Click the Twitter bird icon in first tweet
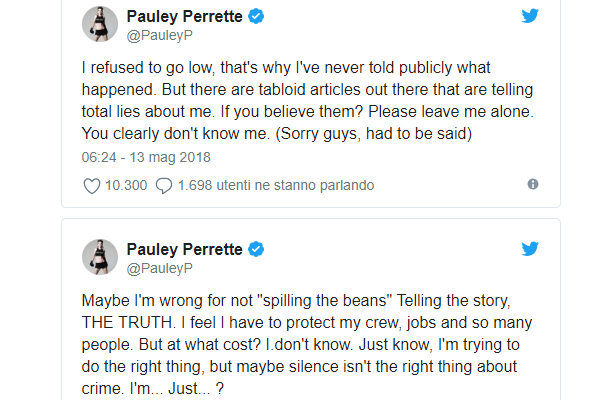 coord(530,17)
